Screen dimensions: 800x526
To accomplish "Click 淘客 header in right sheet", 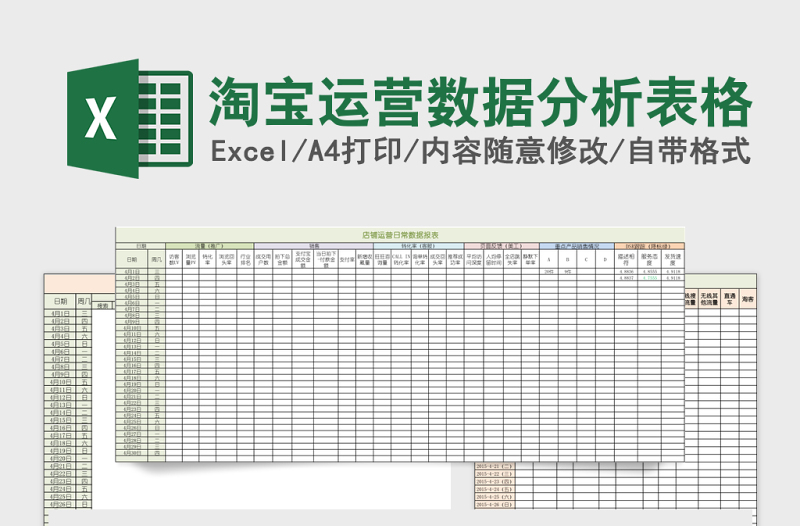I will coord(747,299).
